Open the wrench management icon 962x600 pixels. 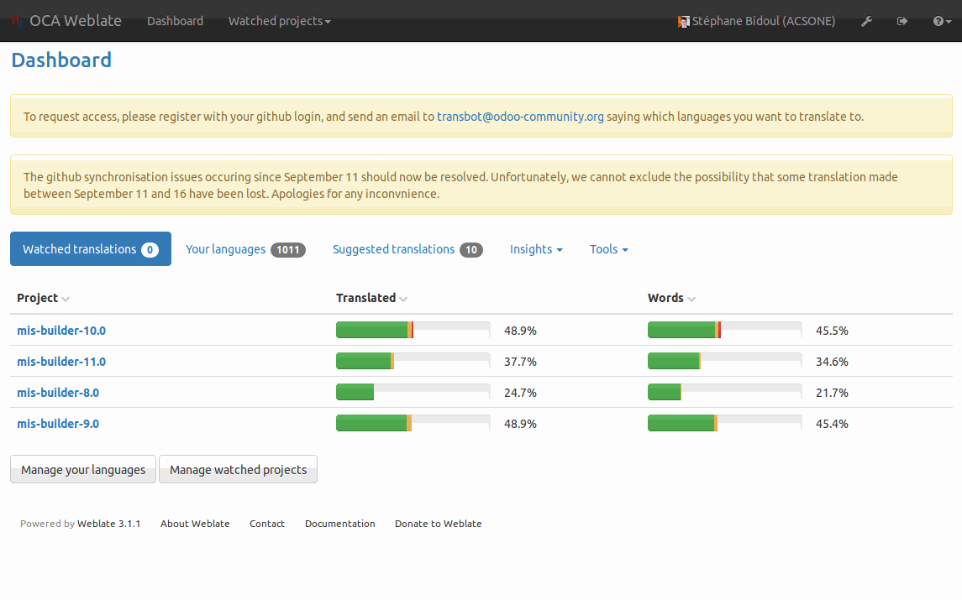tap(866, 21)
